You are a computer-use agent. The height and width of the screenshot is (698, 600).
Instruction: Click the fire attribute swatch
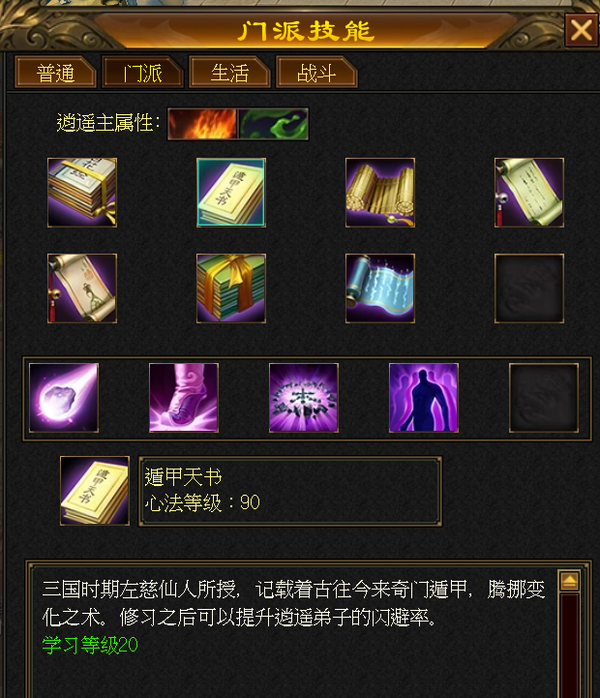coord(203,124)
